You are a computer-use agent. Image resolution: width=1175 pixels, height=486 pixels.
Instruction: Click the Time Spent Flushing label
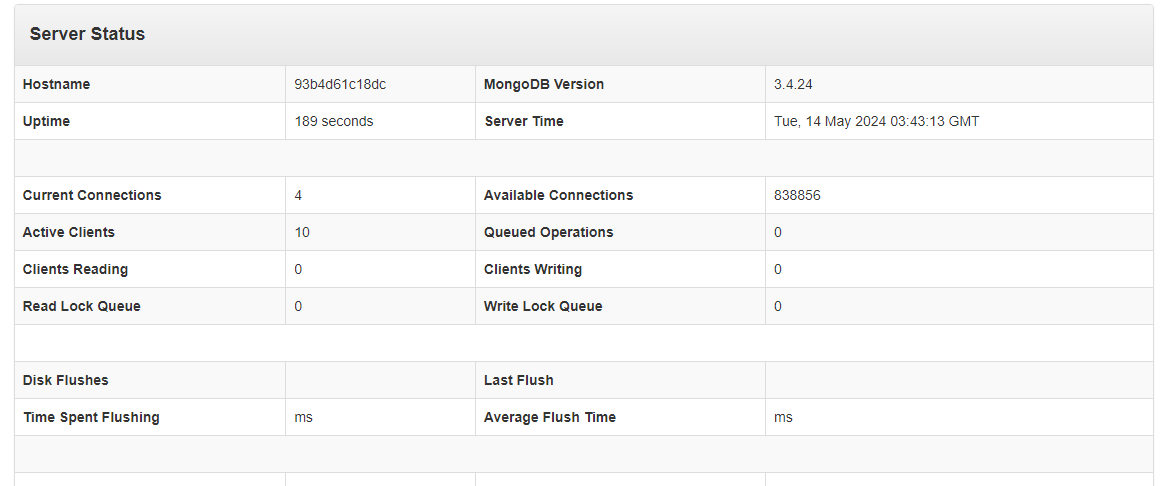(91, 417)
